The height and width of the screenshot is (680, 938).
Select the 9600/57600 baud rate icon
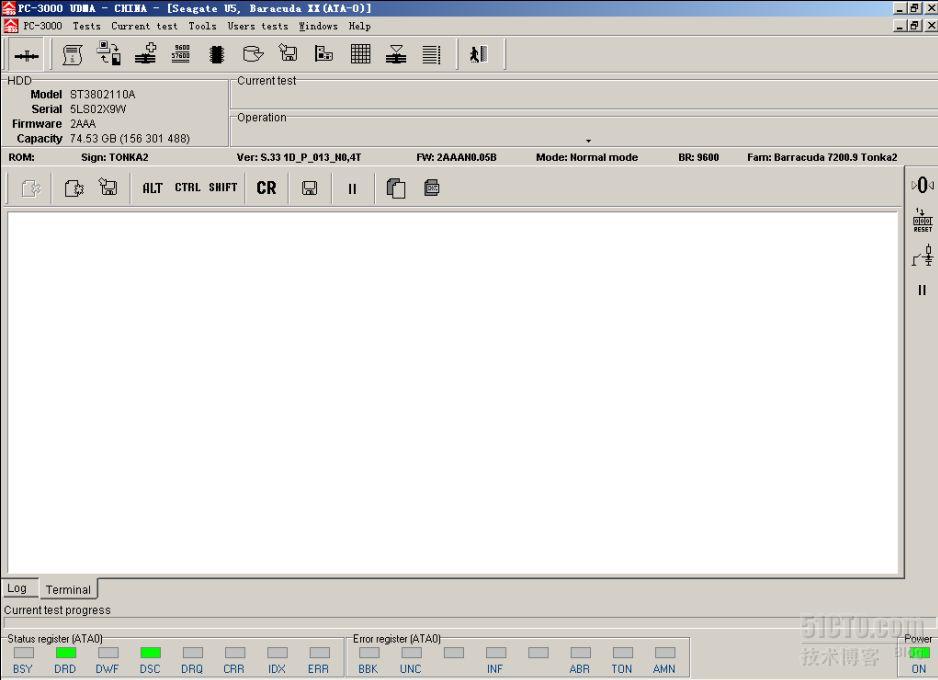tap(181, 53)
